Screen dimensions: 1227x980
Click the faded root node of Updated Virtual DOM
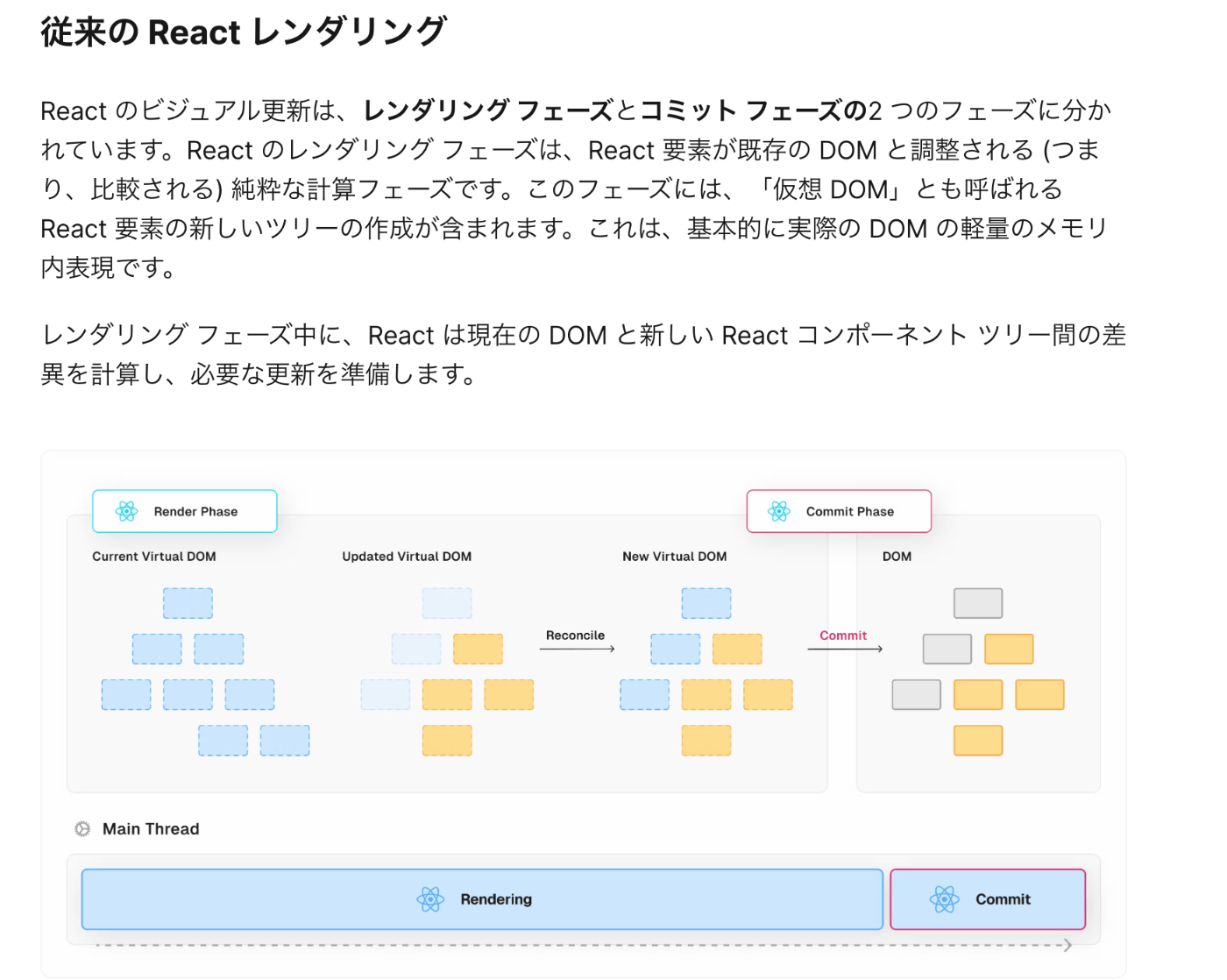[x=447, y=603]
